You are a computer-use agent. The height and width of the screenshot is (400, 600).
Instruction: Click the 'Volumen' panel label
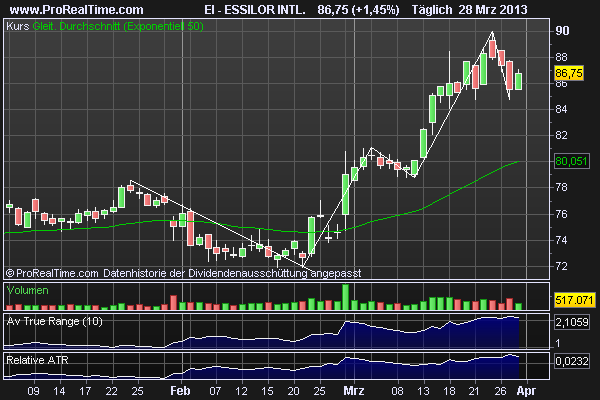point(28,291)
